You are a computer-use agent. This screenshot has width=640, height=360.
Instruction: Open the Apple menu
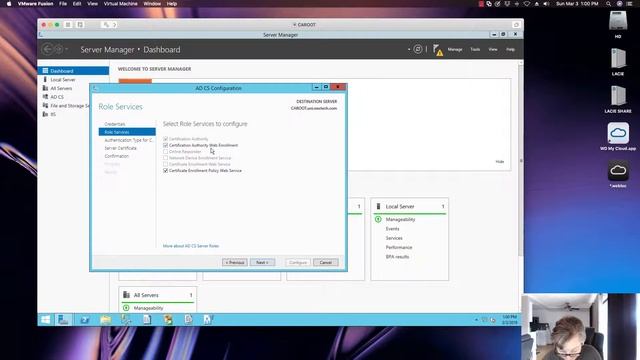9,4
